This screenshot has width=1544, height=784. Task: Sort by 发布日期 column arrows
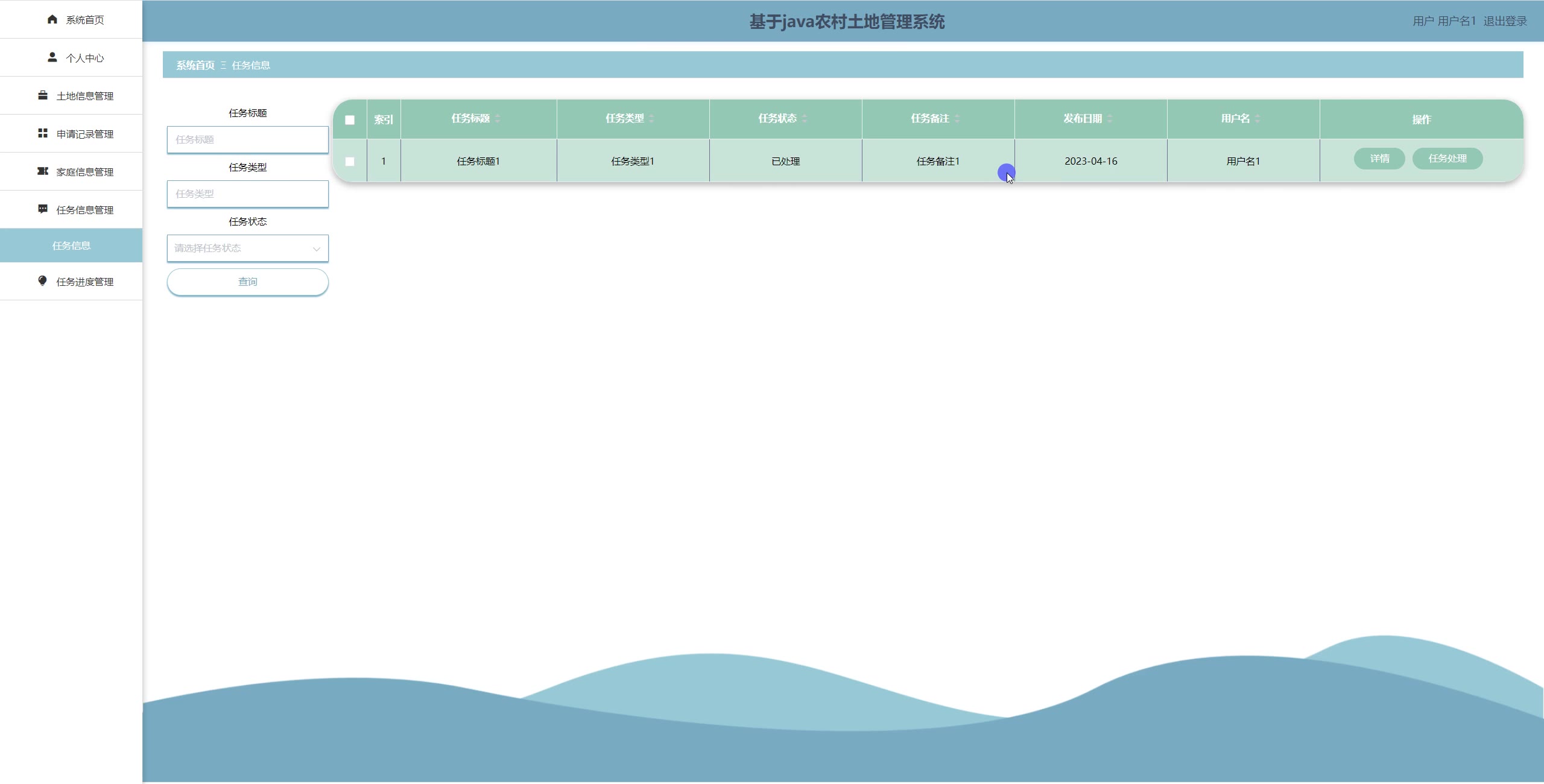1110,119
